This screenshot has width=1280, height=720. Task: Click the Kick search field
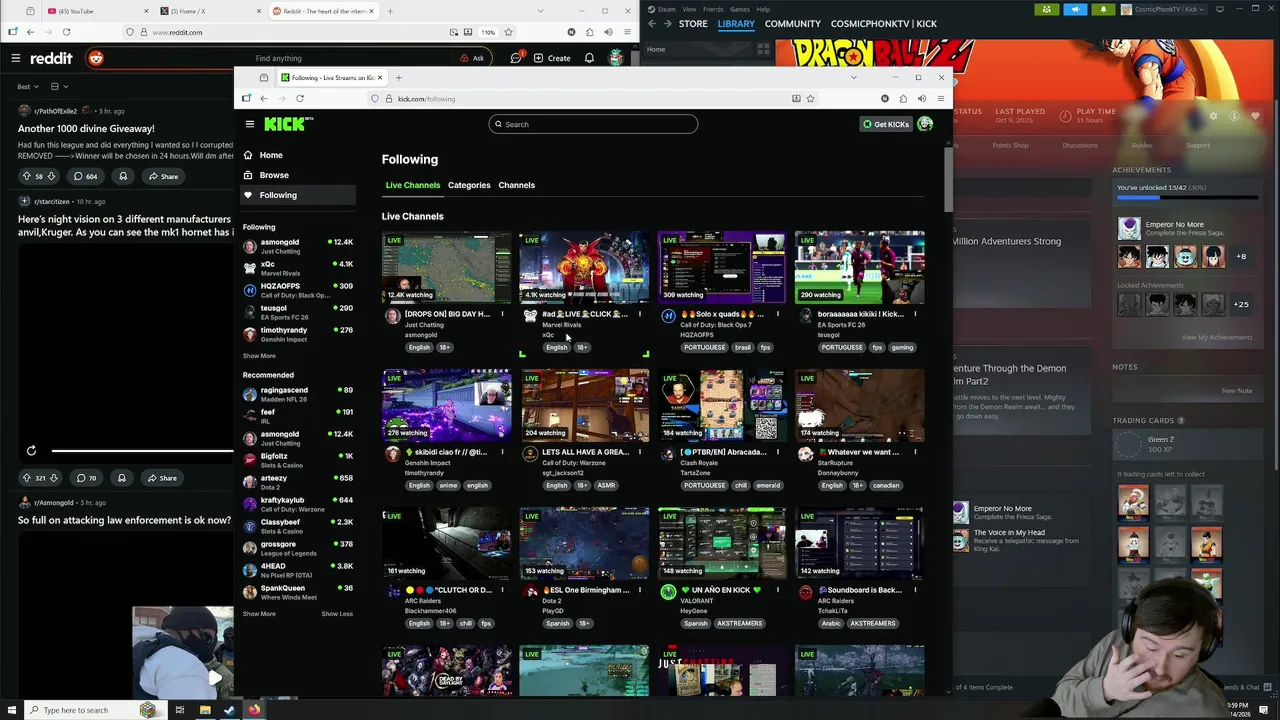(593, 124)
